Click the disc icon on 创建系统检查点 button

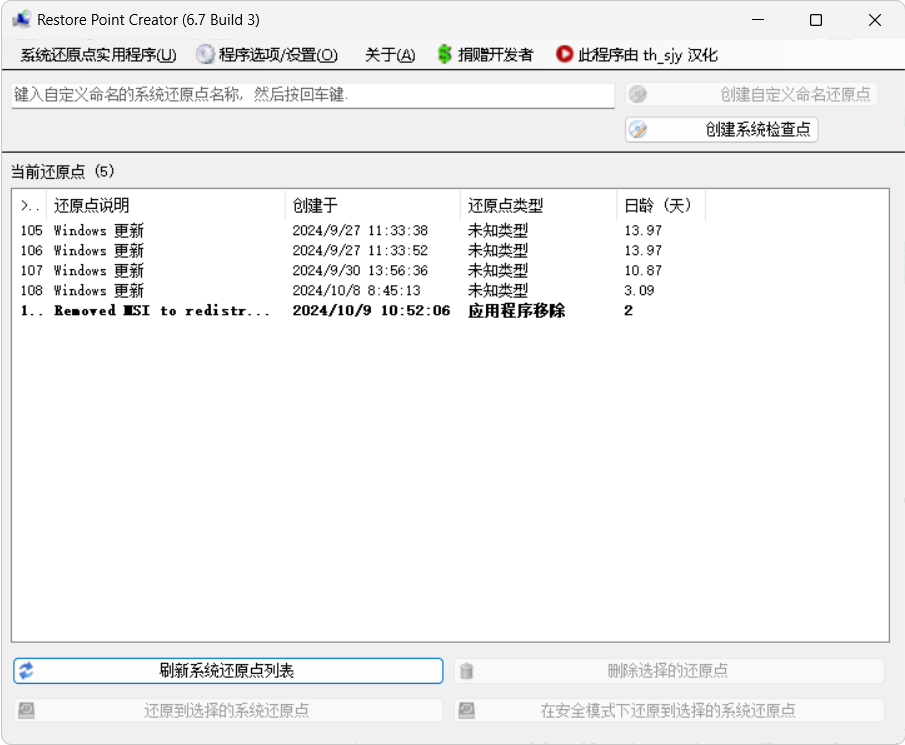coord(638,129)
